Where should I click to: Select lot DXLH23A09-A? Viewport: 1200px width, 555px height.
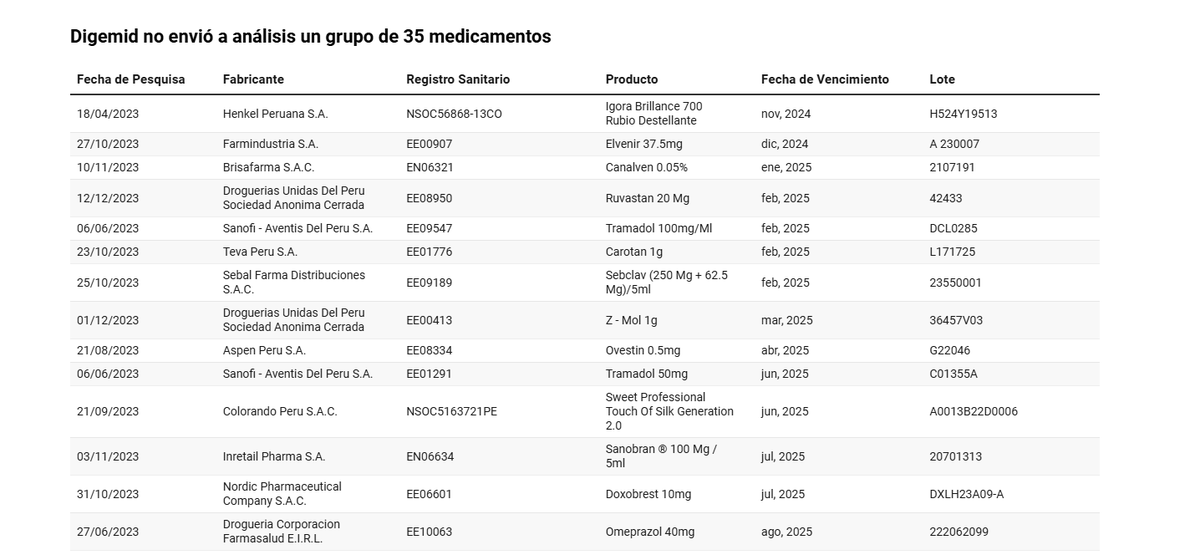point(967,494)
